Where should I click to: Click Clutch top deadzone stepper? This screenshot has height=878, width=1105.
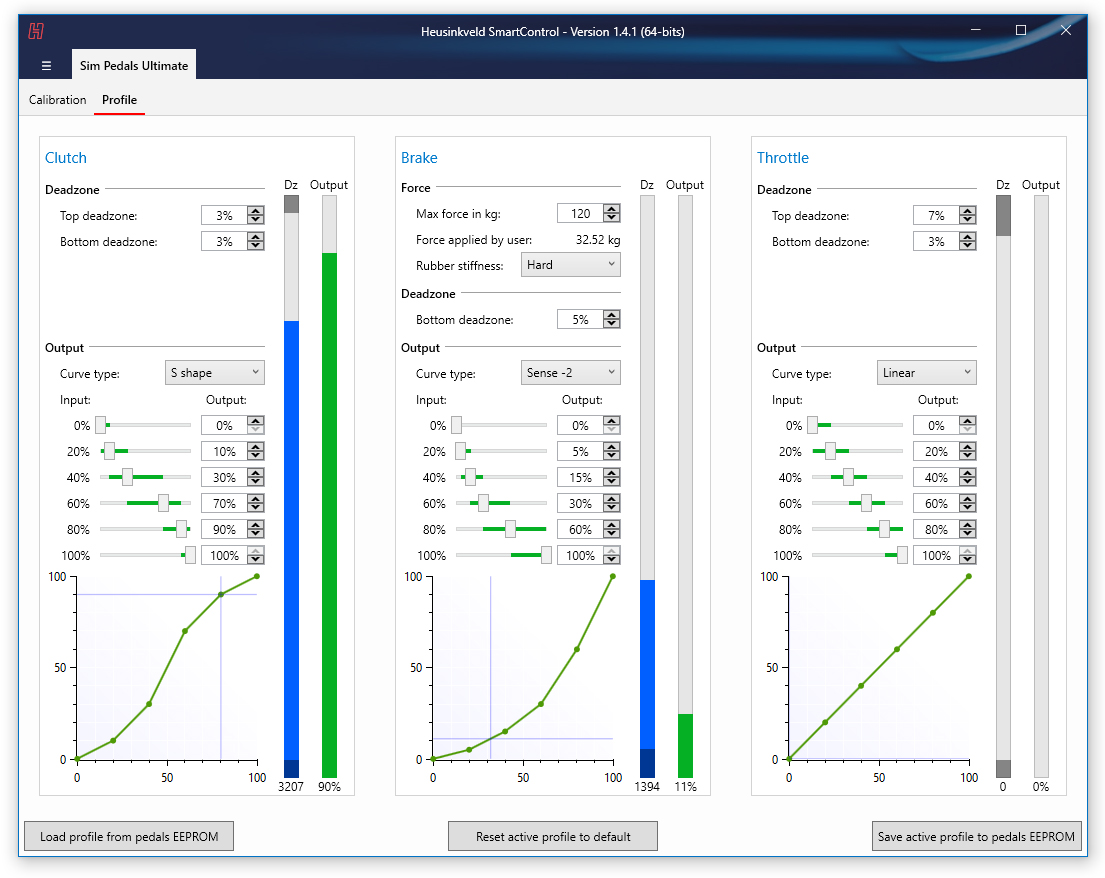pos(256,216)
